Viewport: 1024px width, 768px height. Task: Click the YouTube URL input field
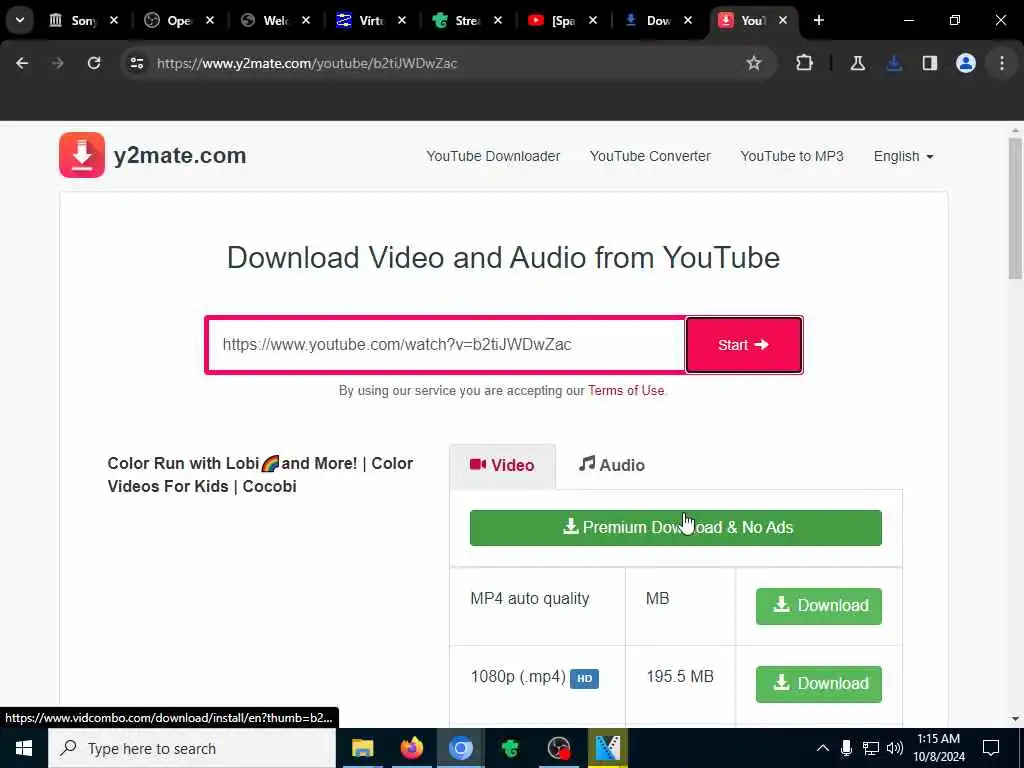[446, 345]
